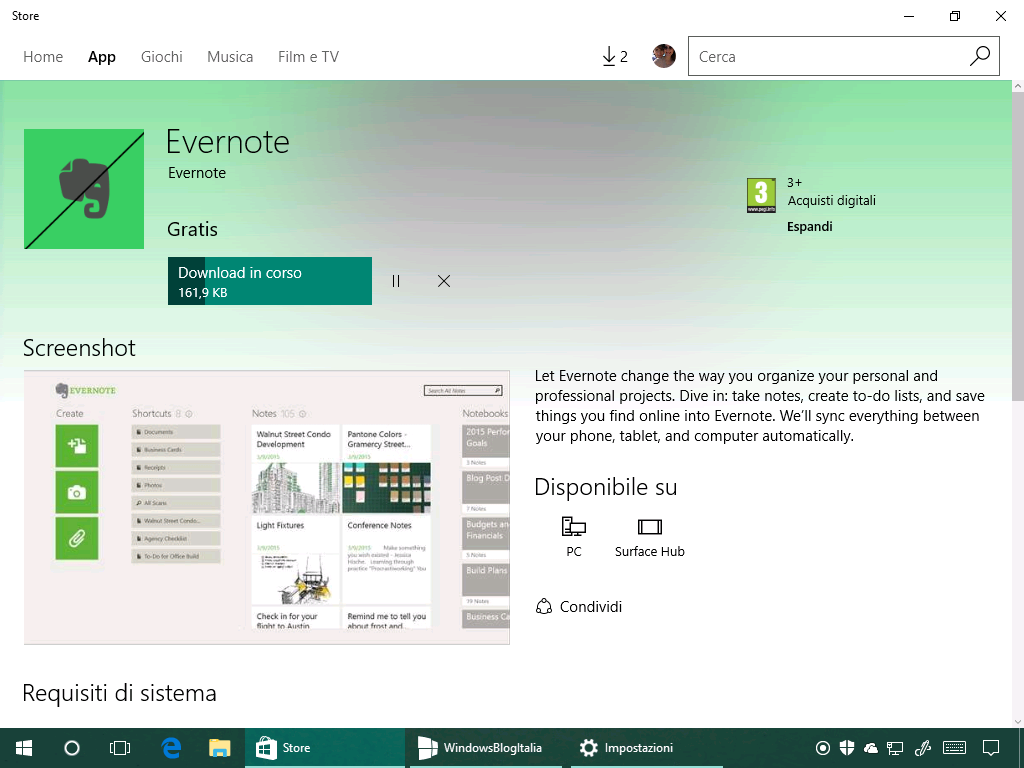Screen dimensions: 1024x768
Task: Cancel the Evernote download
Action: click(444, 281)
